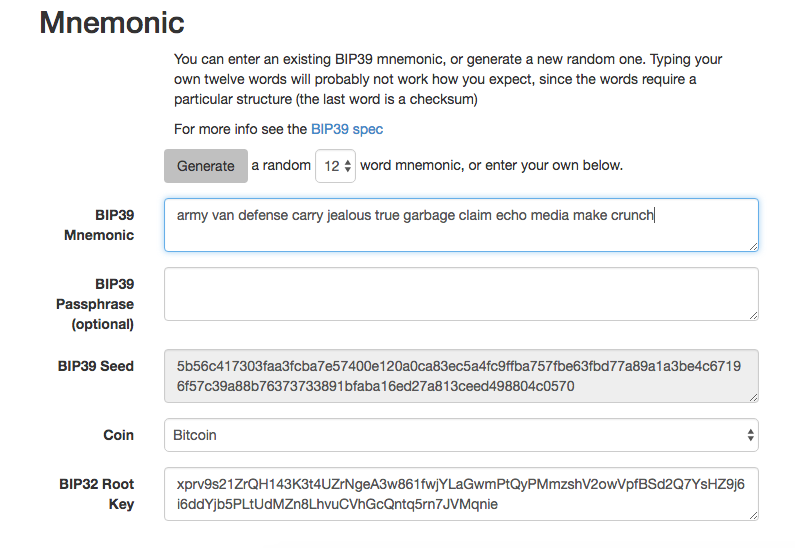Grab the BIP39 Seed field resize handle
Image resolution: width=795 pixels, height=548 pixels.
[x=752, y=396]
